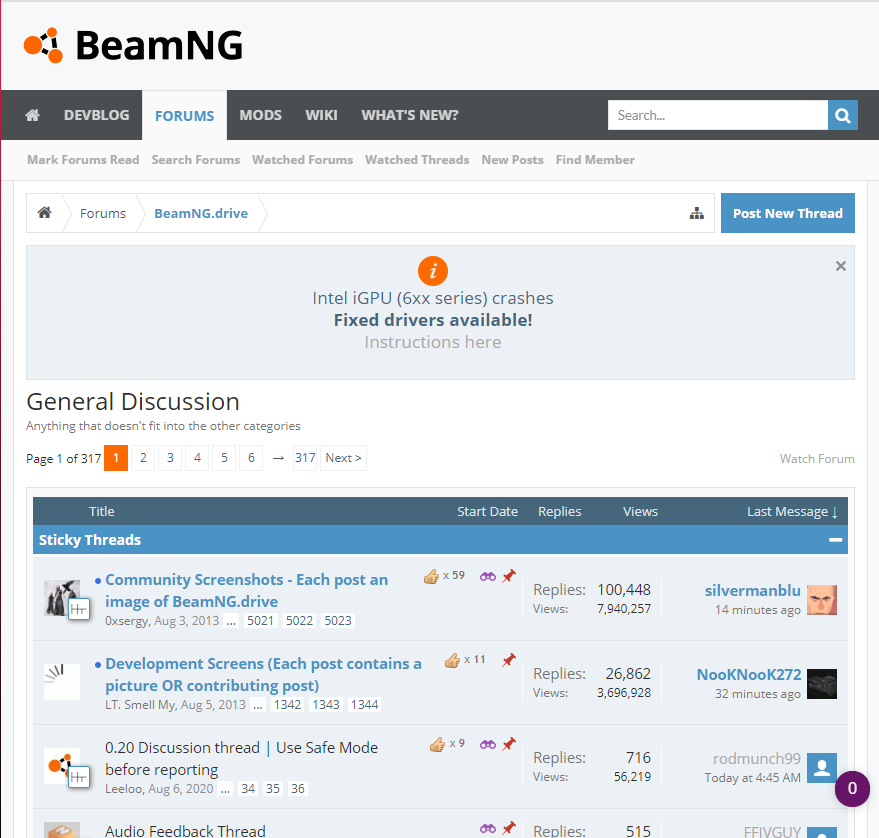Click the sticky pin on Development Screens
Screen dimensions: 879x838
(x=508, y=660)
